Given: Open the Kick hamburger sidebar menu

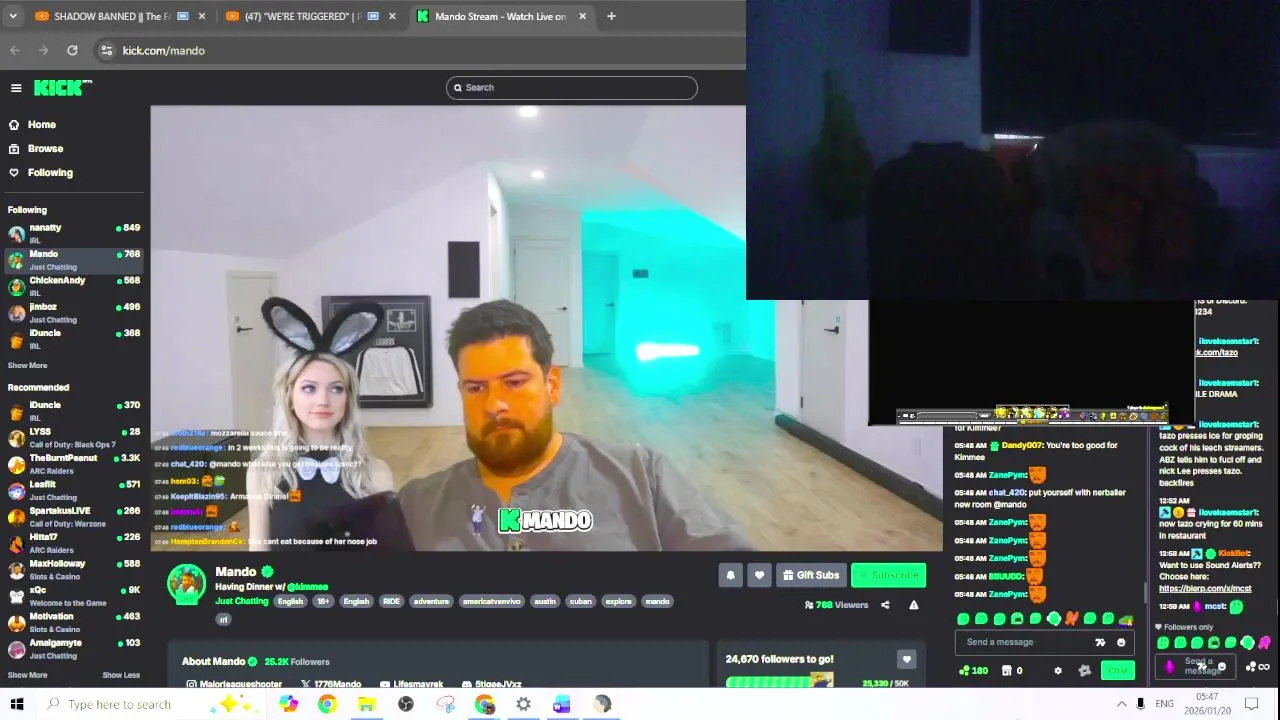Looking at the screenshot, I should coord(16,88).
